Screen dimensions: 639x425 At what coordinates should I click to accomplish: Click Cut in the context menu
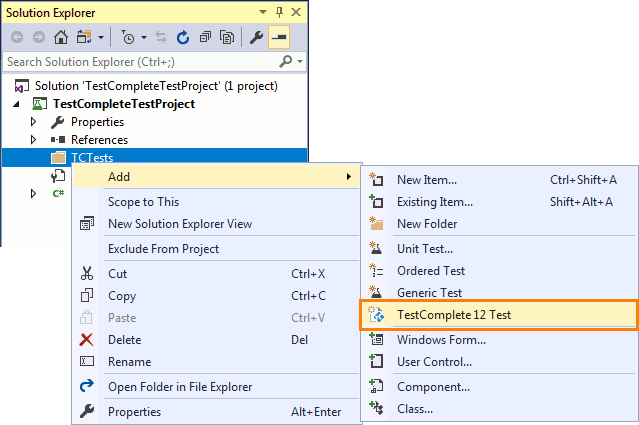tap(117, 273)
